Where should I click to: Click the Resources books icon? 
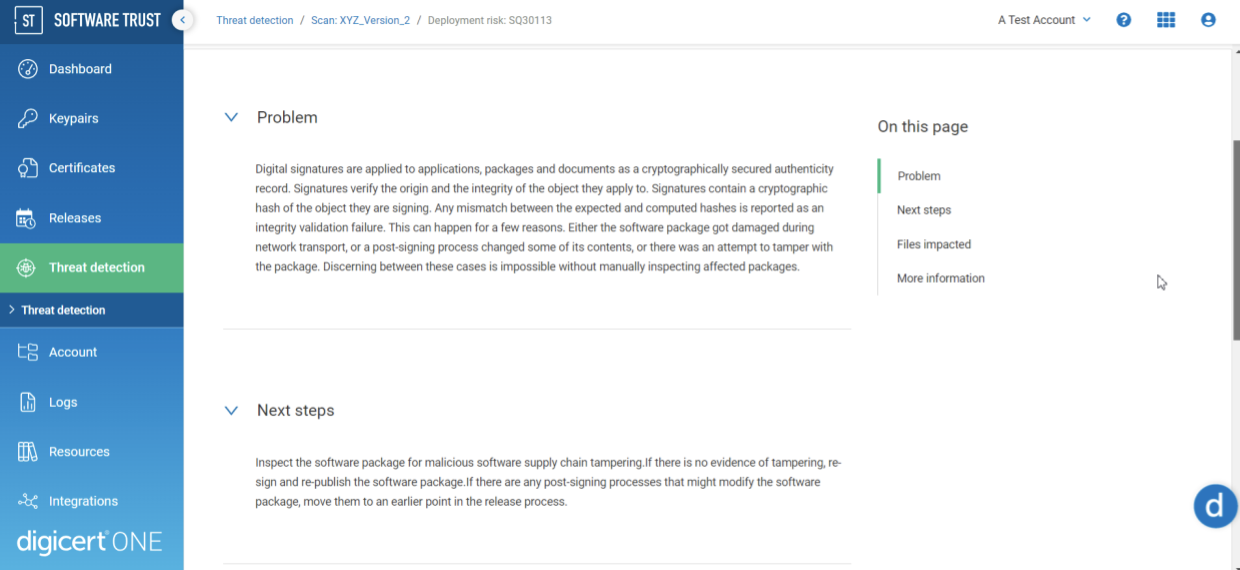point(28,452)
